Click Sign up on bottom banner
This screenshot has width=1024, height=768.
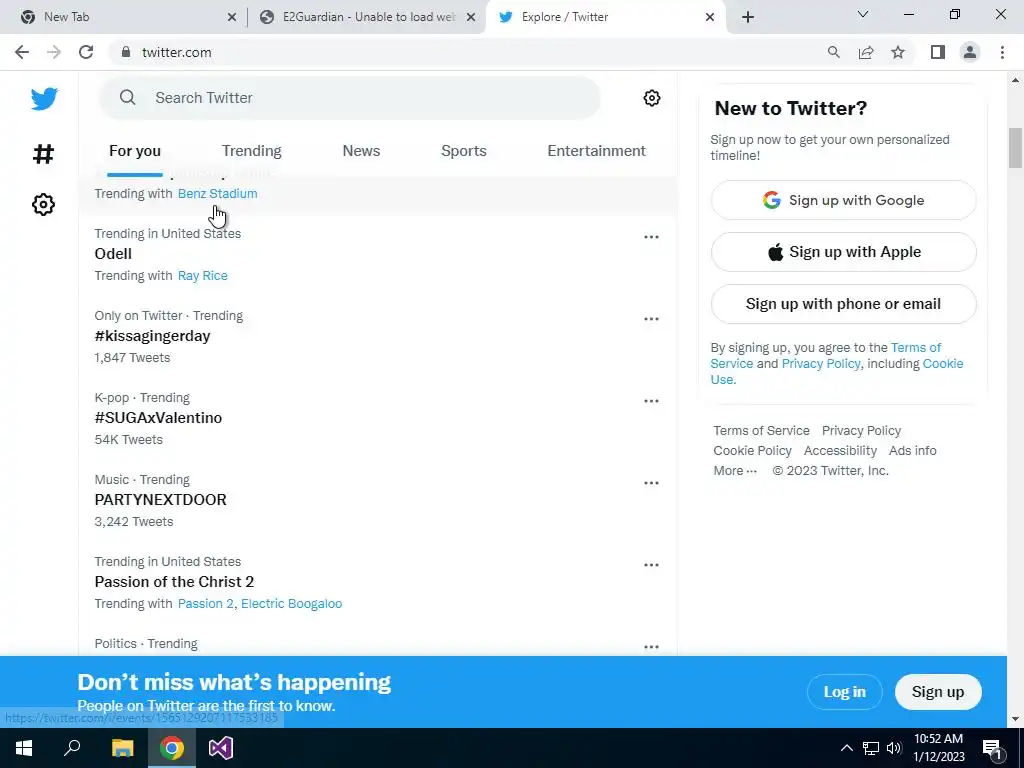938,692
